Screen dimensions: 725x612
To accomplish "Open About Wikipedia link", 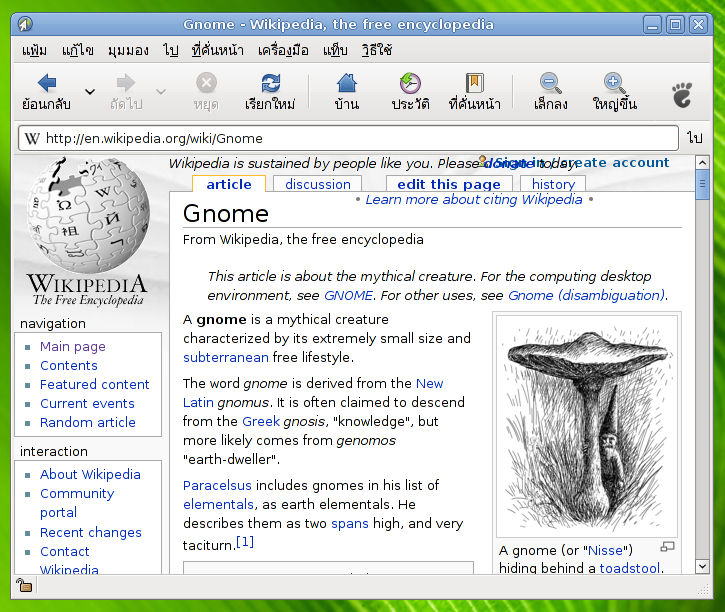I will point(90,475).
